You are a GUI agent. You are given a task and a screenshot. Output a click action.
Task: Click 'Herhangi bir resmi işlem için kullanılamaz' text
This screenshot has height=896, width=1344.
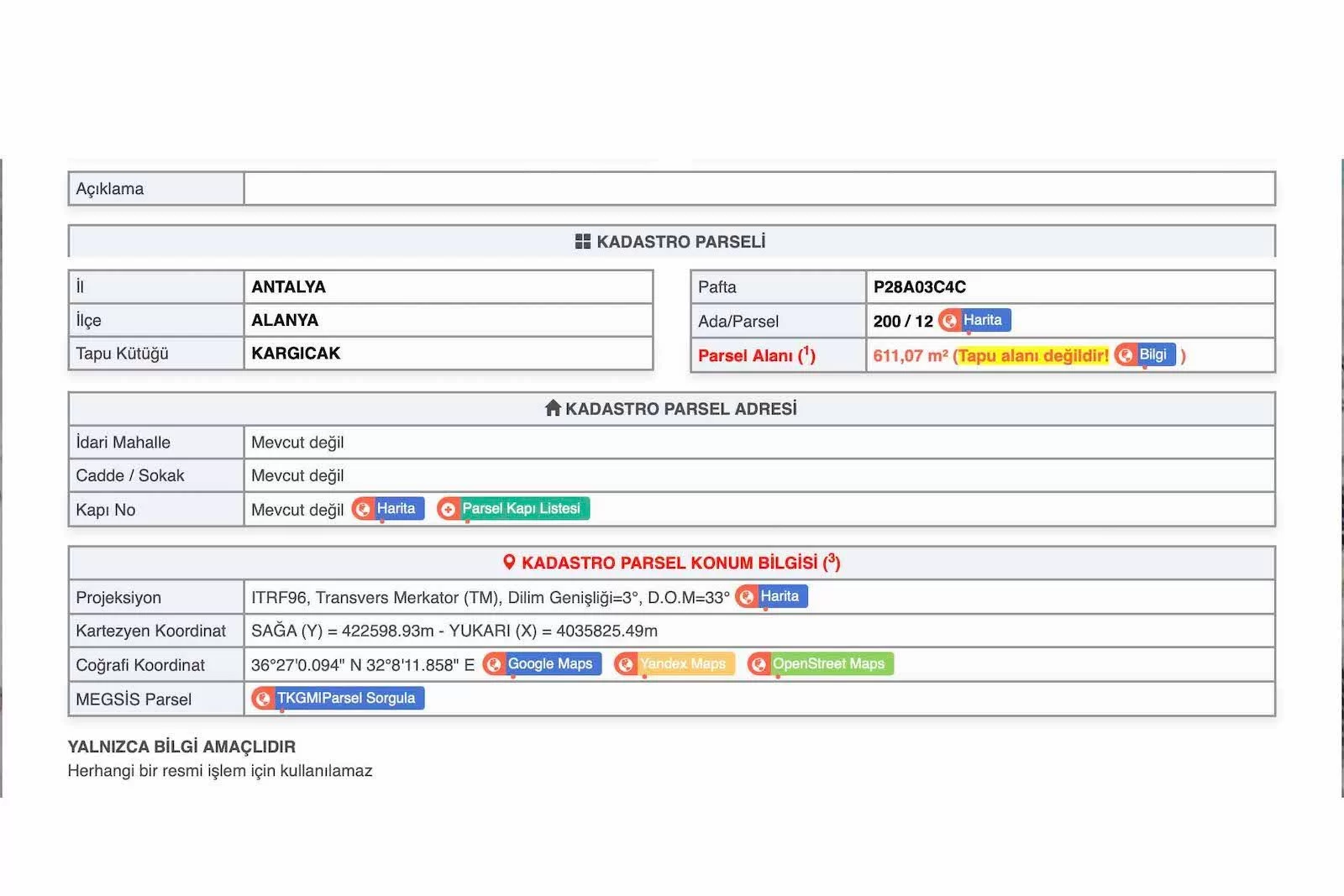click(x=220, y=771)
